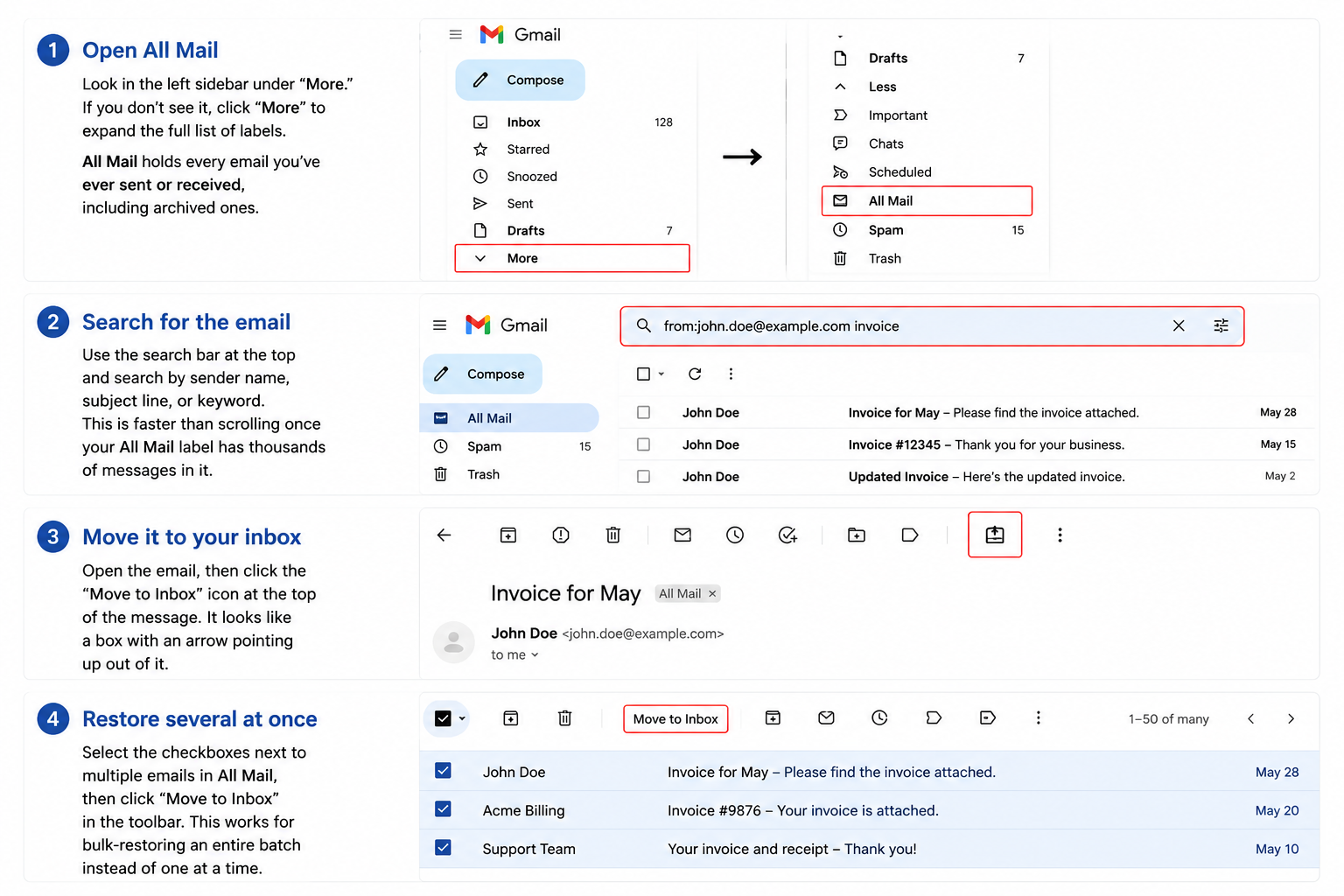The height and width of the screenshot is (896, 1344).
Task: Click the Move to folder icon
Action: coord(857,535)
